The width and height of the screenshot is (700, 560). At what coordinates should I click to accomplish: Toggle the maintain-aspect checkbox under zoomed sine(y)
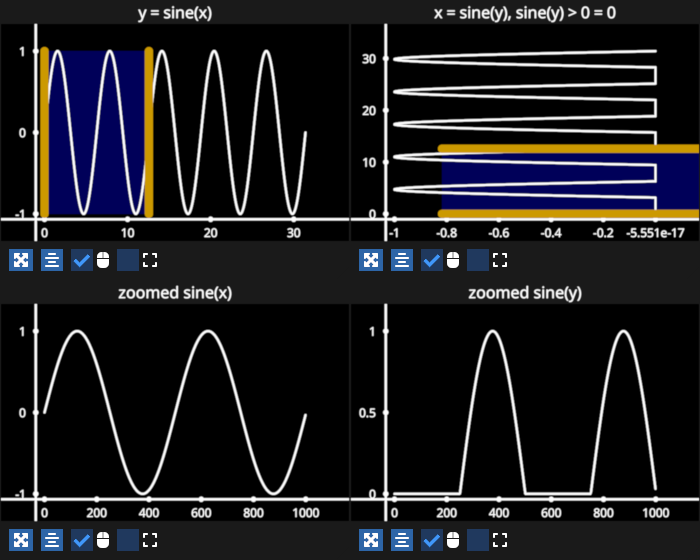[x=478, y=540]
